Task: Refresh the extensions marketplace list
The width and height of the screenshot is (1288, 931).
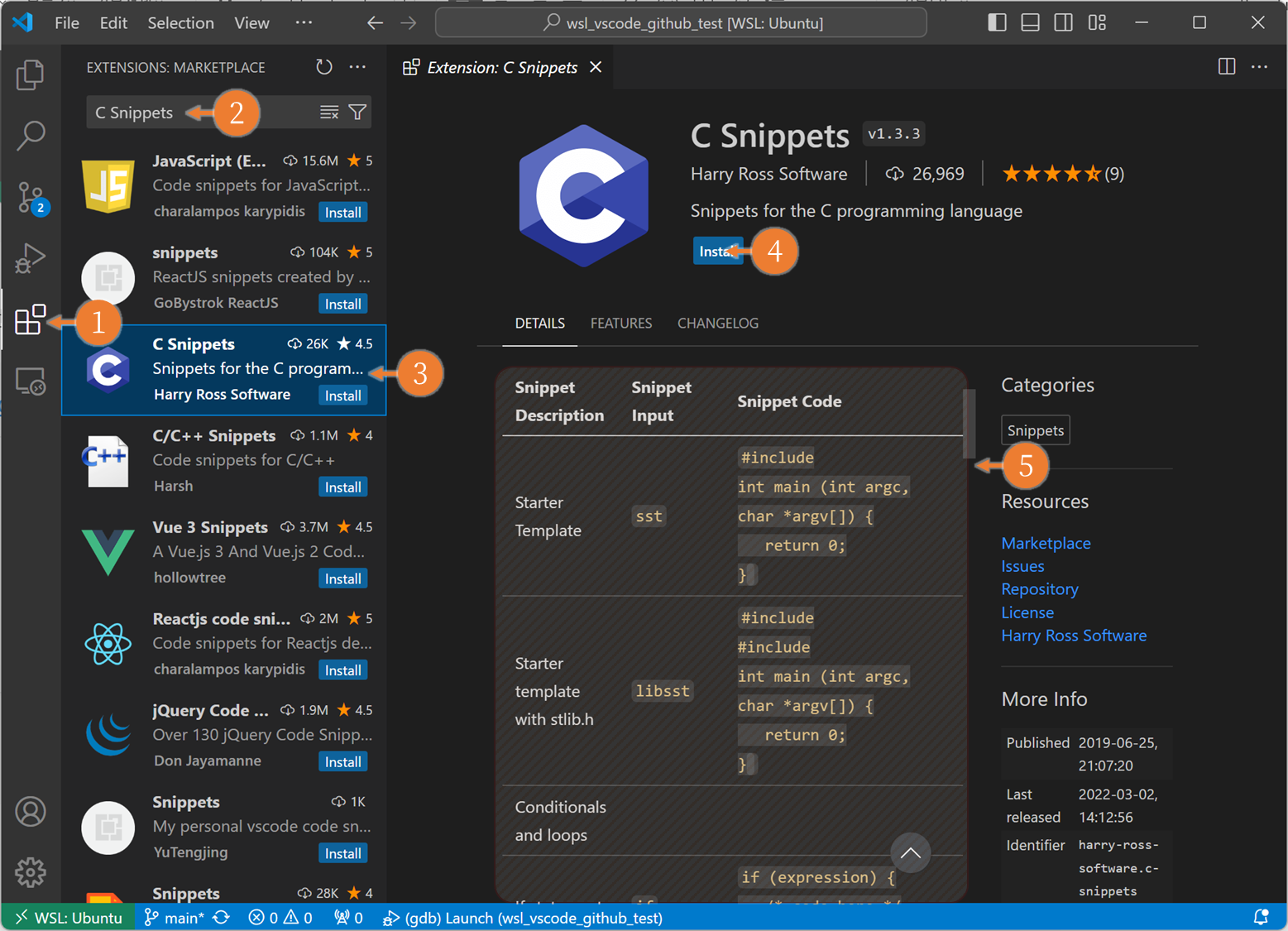Action: click(x=324, y=67)
